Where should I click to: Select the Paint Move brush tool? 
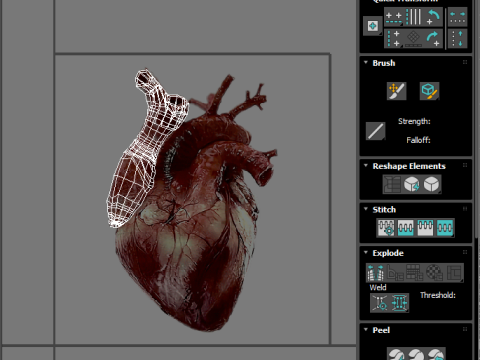point(396,91)
